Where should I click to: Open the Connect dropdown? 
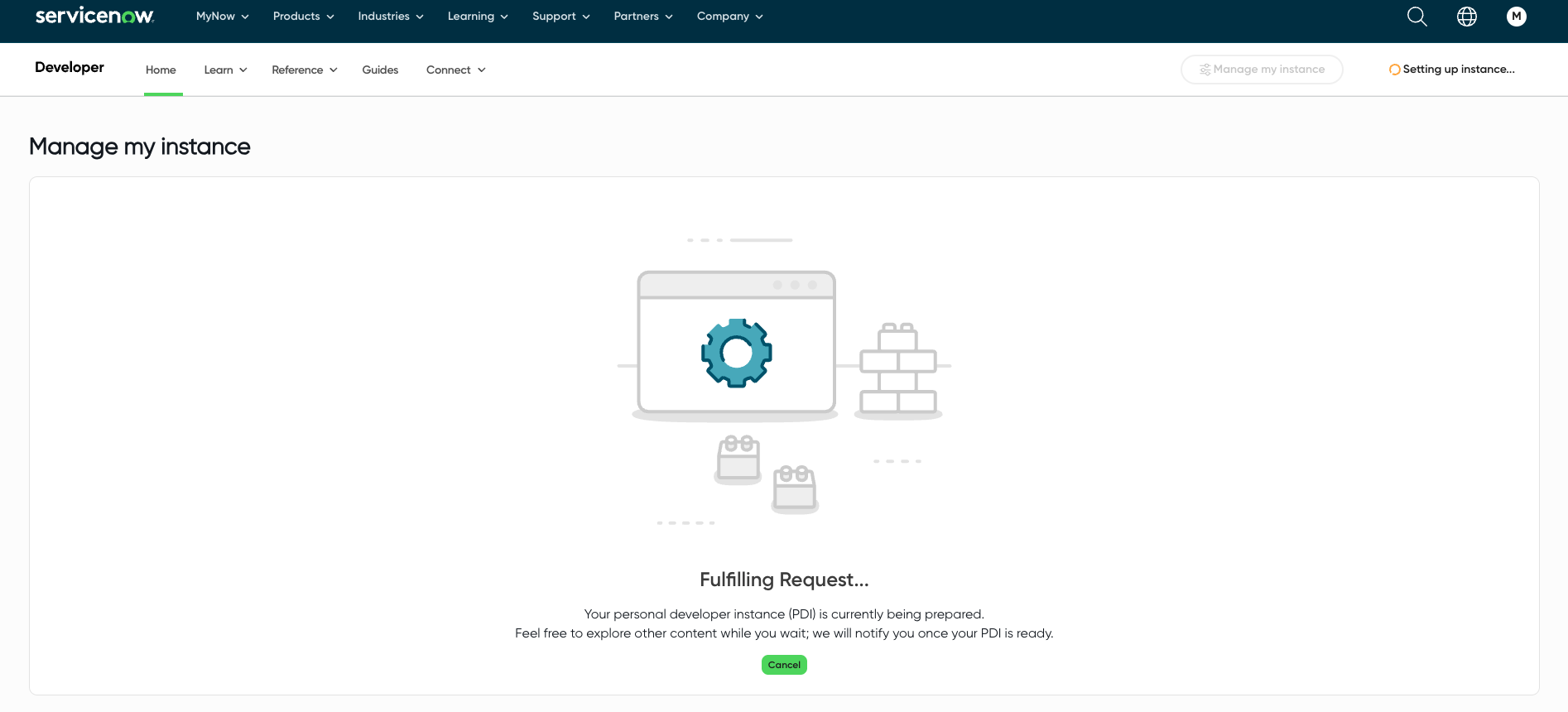(455, 70)
